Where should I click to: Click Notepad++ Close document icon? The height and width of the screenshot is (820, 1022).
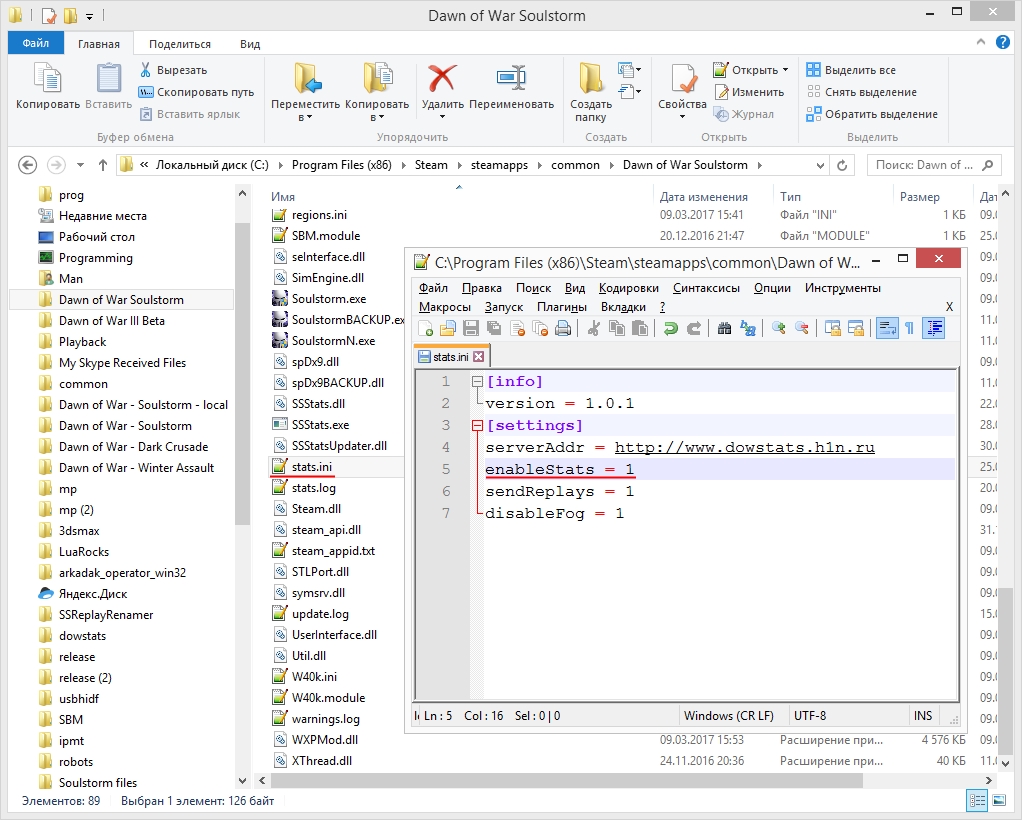coord(518,329)
